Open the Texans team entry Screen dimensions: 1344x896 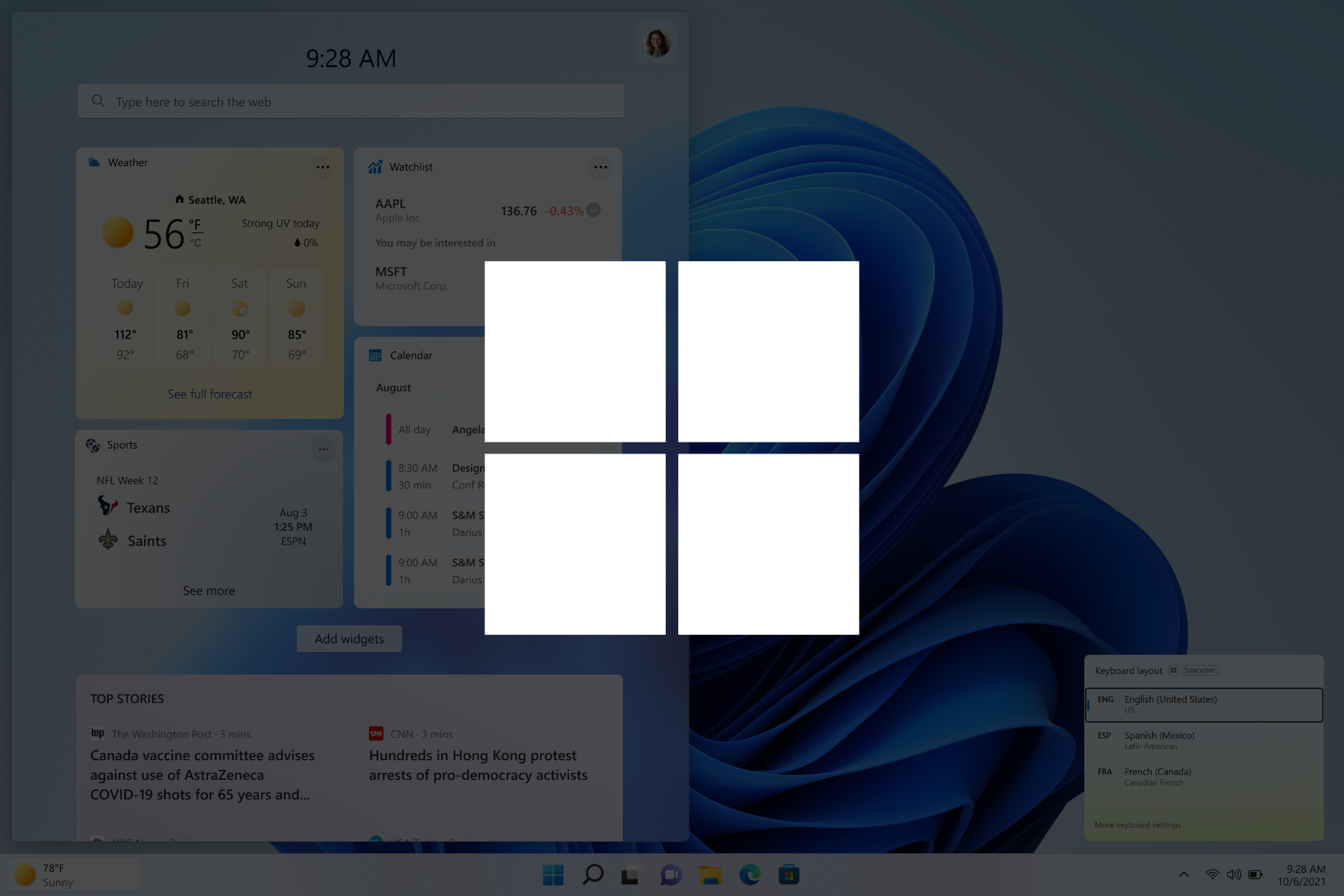tap(134, 507)
